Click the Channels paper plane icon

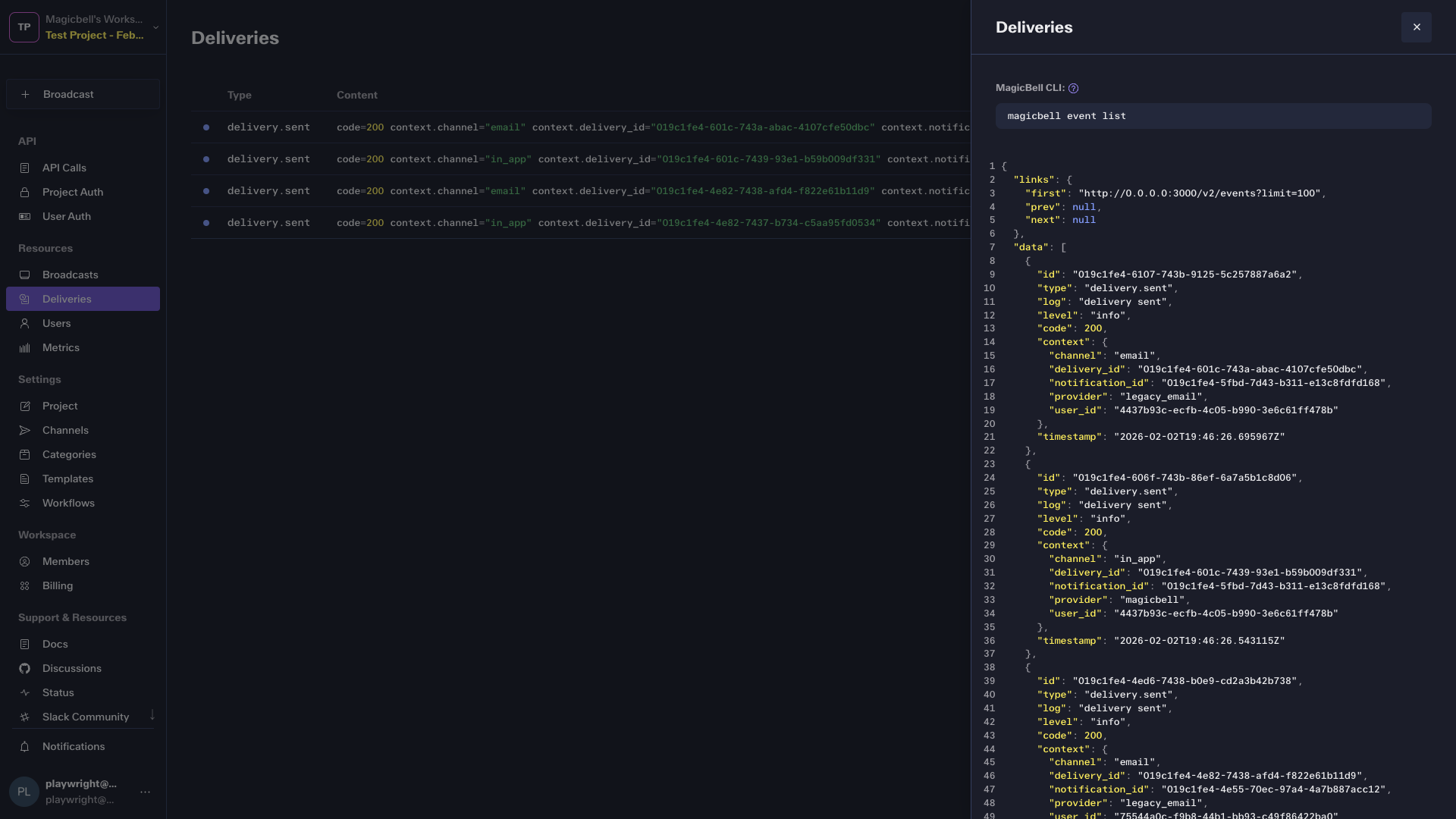pos(25,430)
